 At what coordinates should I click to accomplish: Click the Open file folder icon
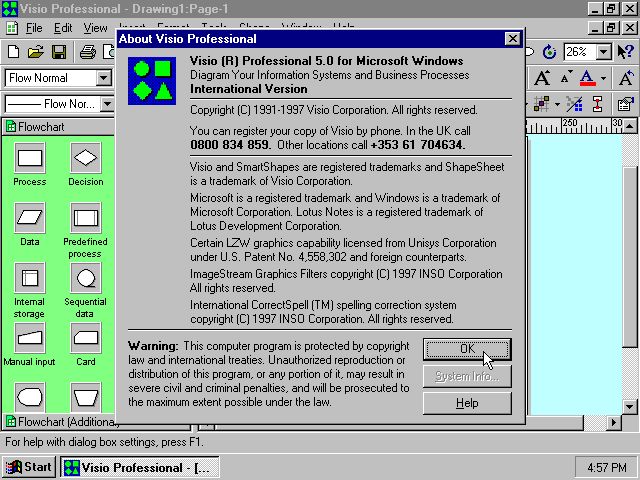click(x=36, y=52)
